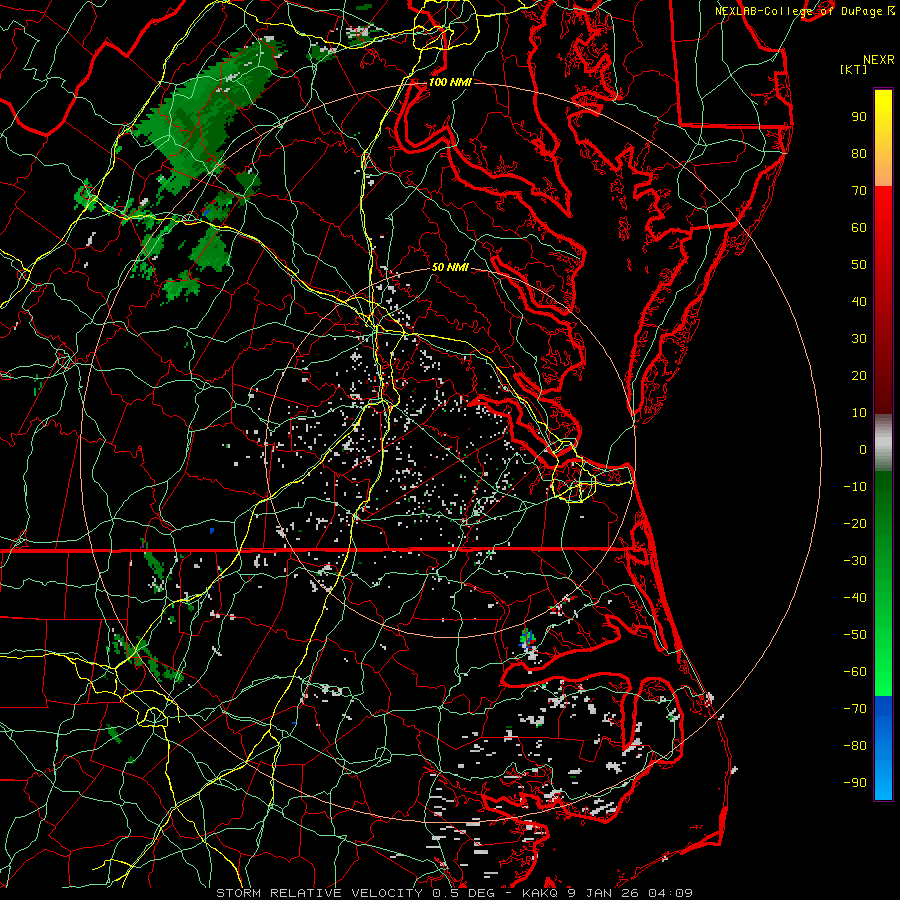Click the 30 value on the velocity scale

(859, 339)
